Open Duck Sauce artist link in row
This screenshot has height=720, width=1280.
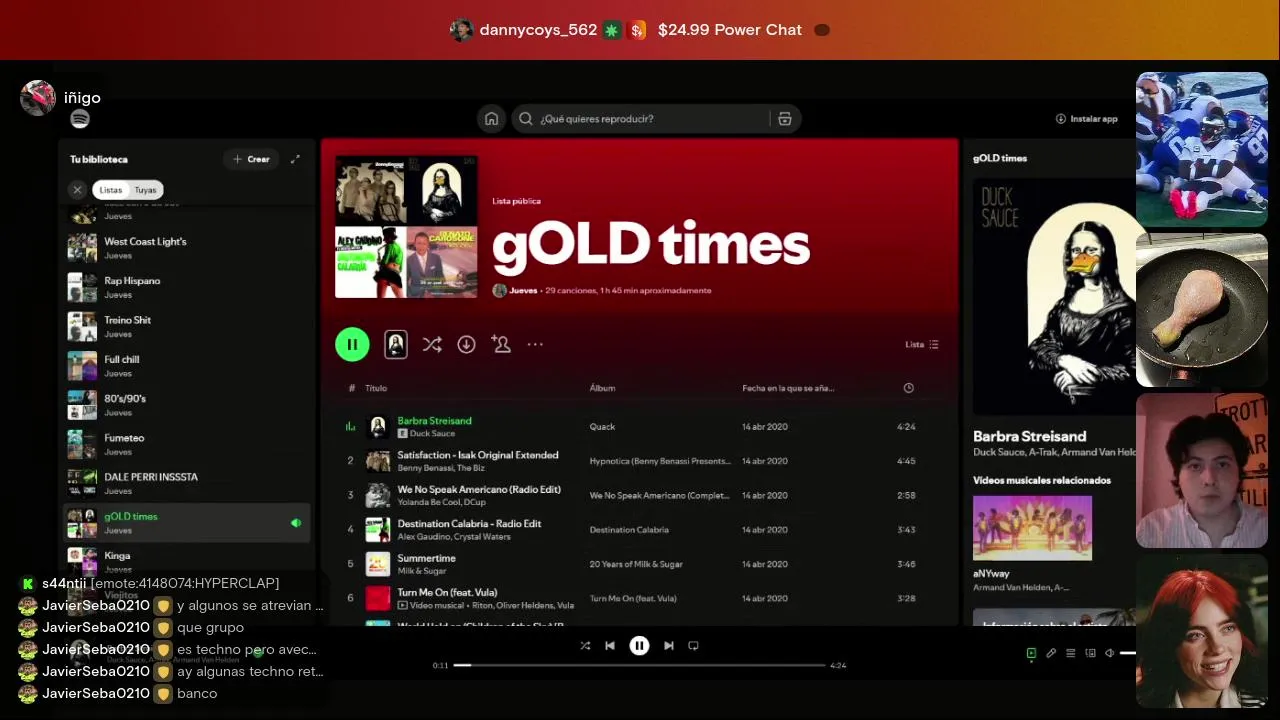[x=432, y=434]
